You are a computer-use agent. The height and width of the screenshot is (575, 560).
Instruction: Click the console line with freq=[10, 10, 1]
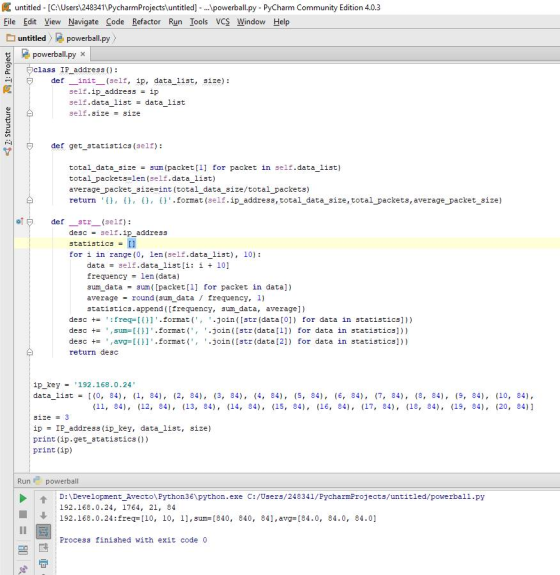pos(218,519)
